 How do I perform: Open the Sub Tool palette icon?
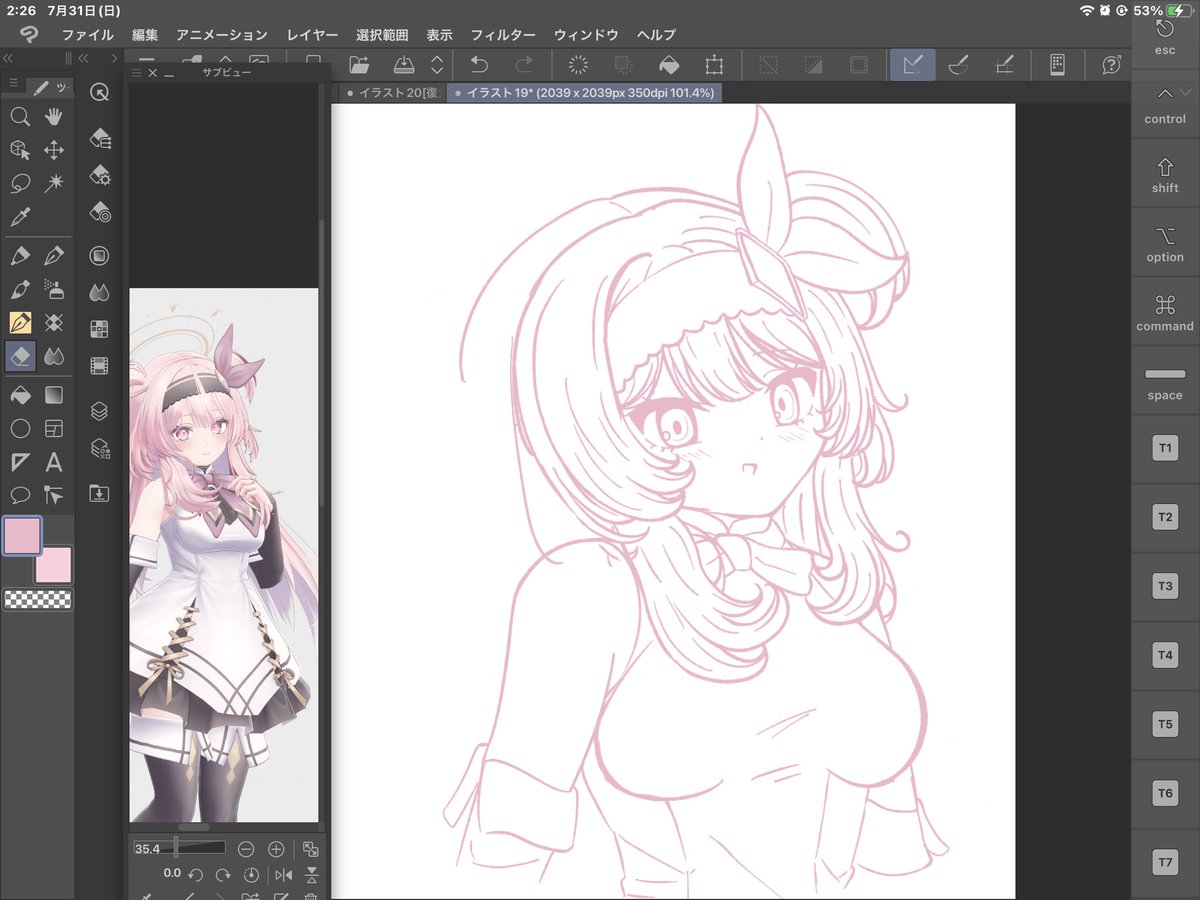99,138
